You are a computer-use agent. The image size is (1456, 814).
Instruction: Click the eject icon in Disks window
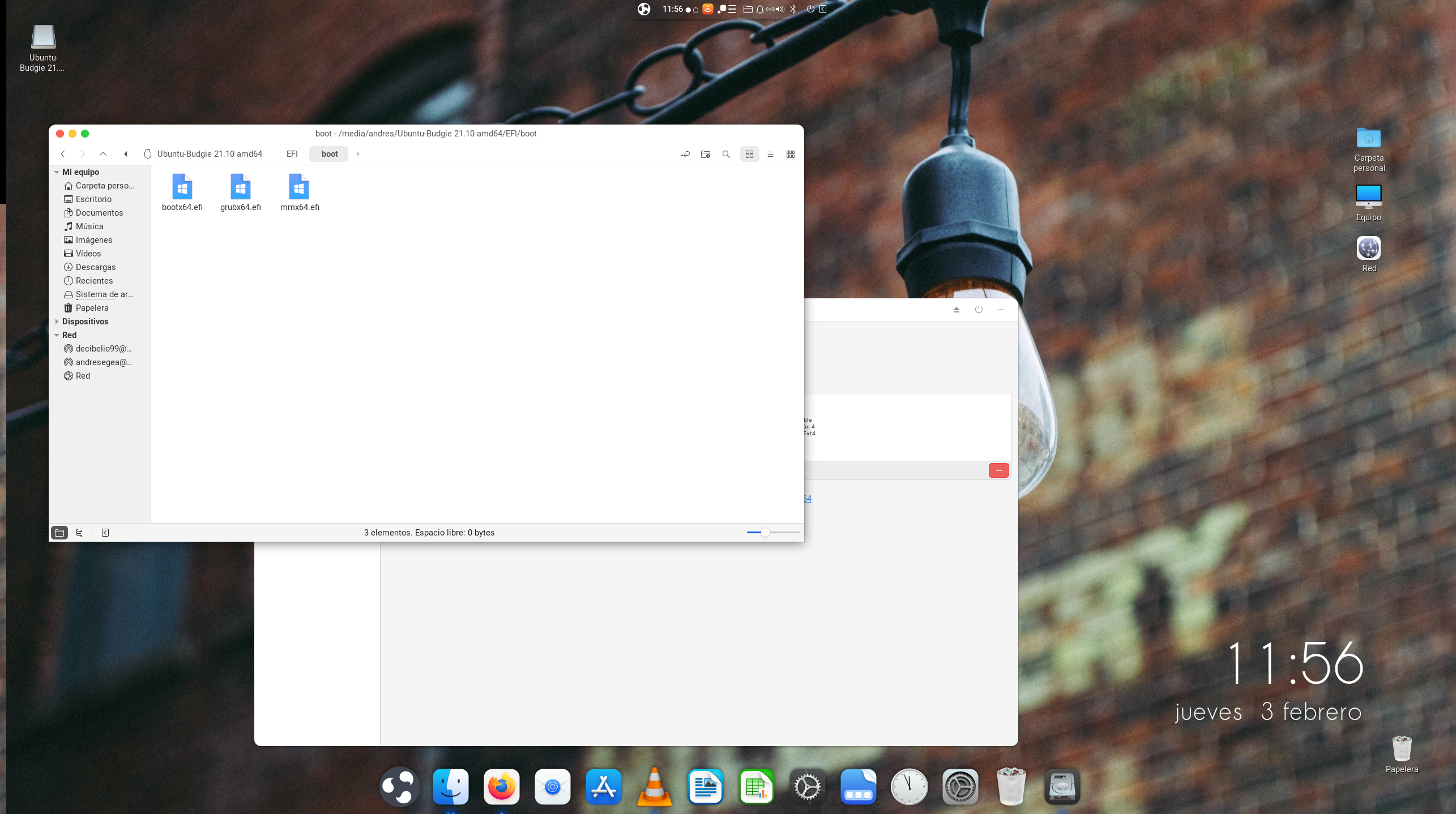957,310
